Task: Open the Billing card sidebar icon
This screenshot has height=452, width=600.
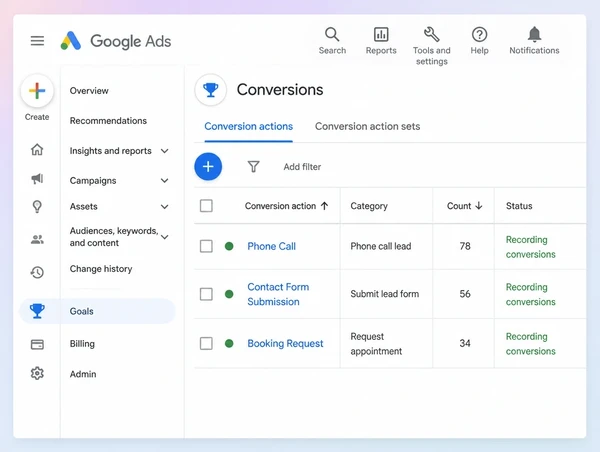Action: point(37,344)
